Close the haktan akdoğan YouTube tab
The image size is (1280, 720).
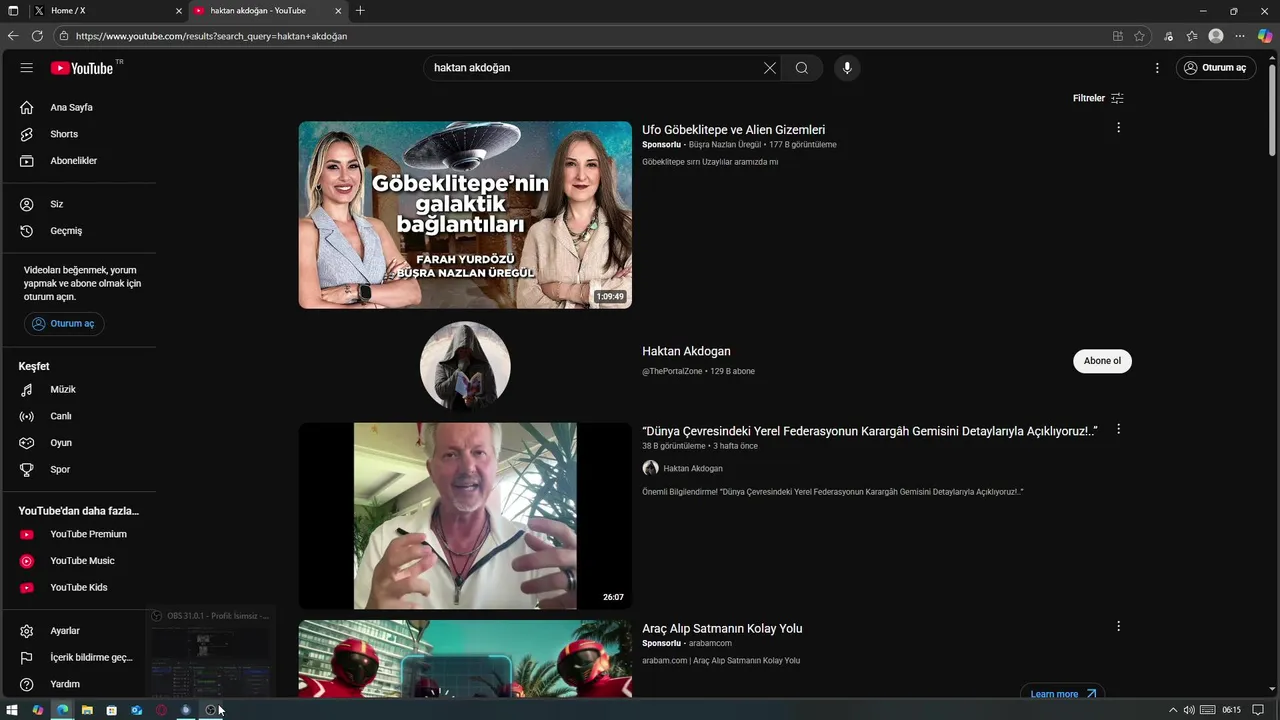coord(338,11)
